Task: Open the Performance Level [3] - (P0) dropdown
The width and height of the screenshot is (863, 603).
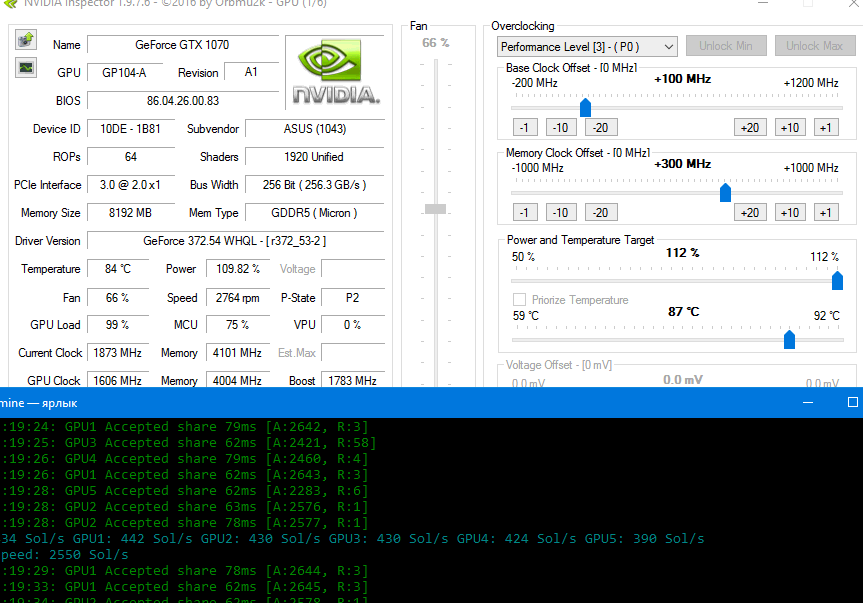Action: point(587,47)
